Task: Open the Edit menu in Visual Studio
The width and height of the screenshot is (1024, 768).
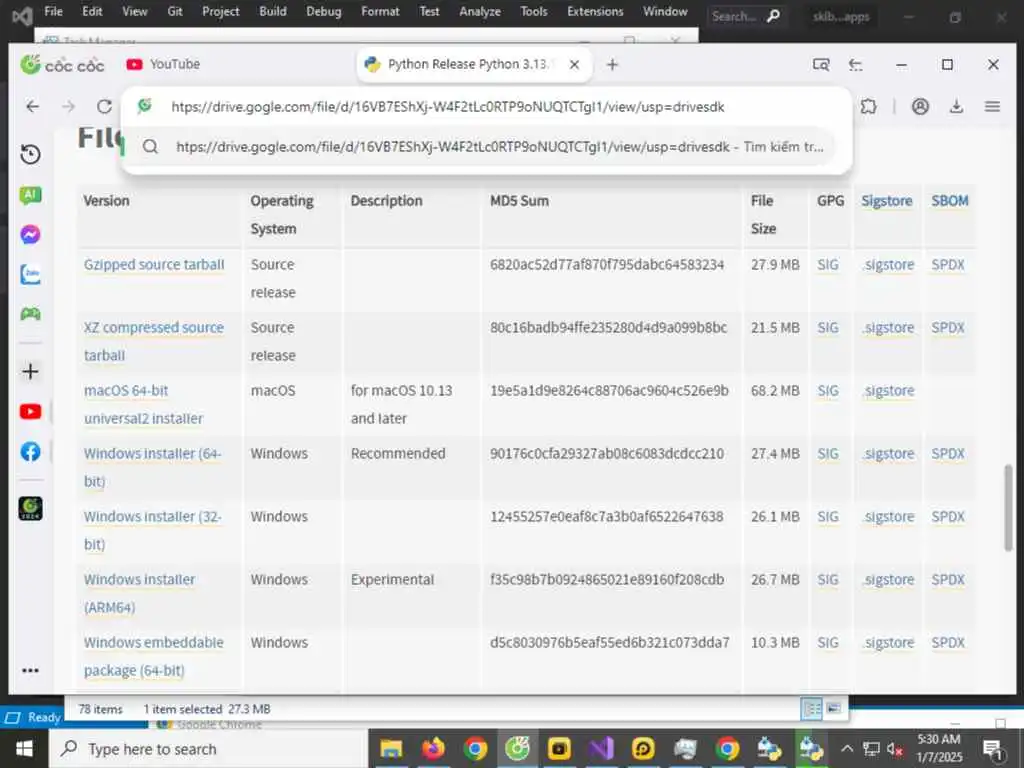Action: click(x=92, y=12)
